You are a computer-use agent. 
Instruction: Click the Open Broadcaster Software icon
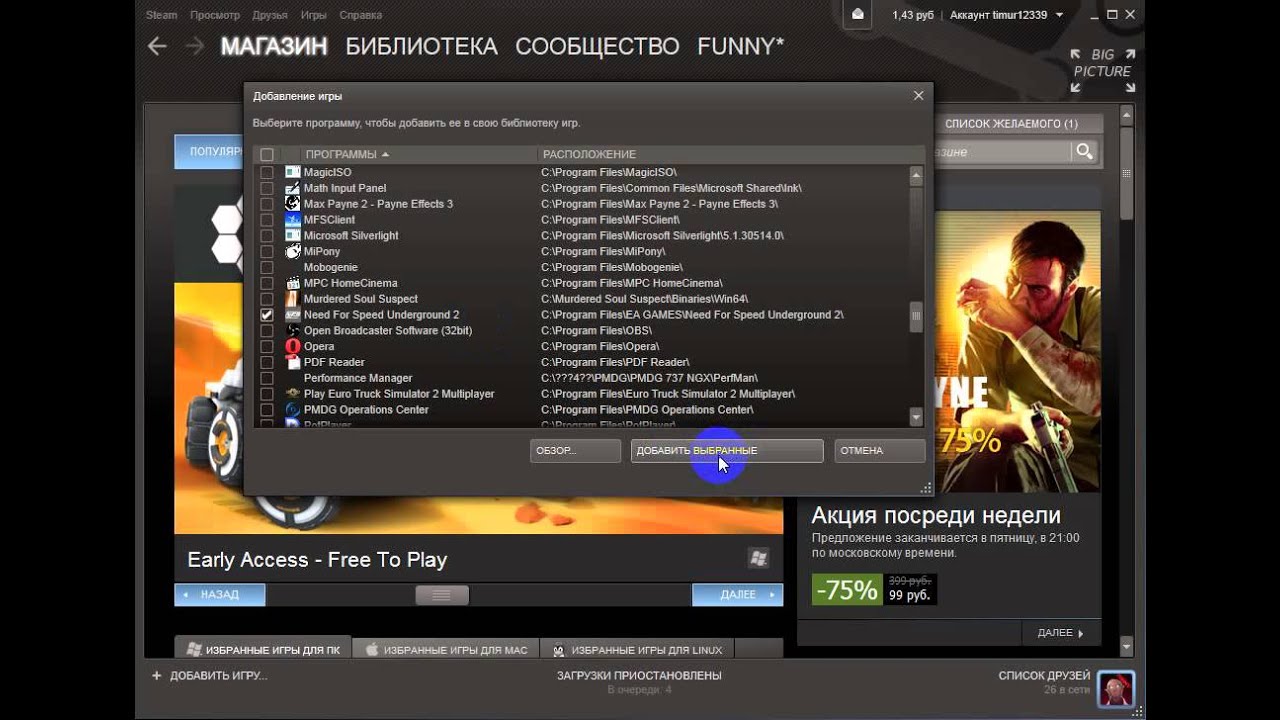pos(292,330)
